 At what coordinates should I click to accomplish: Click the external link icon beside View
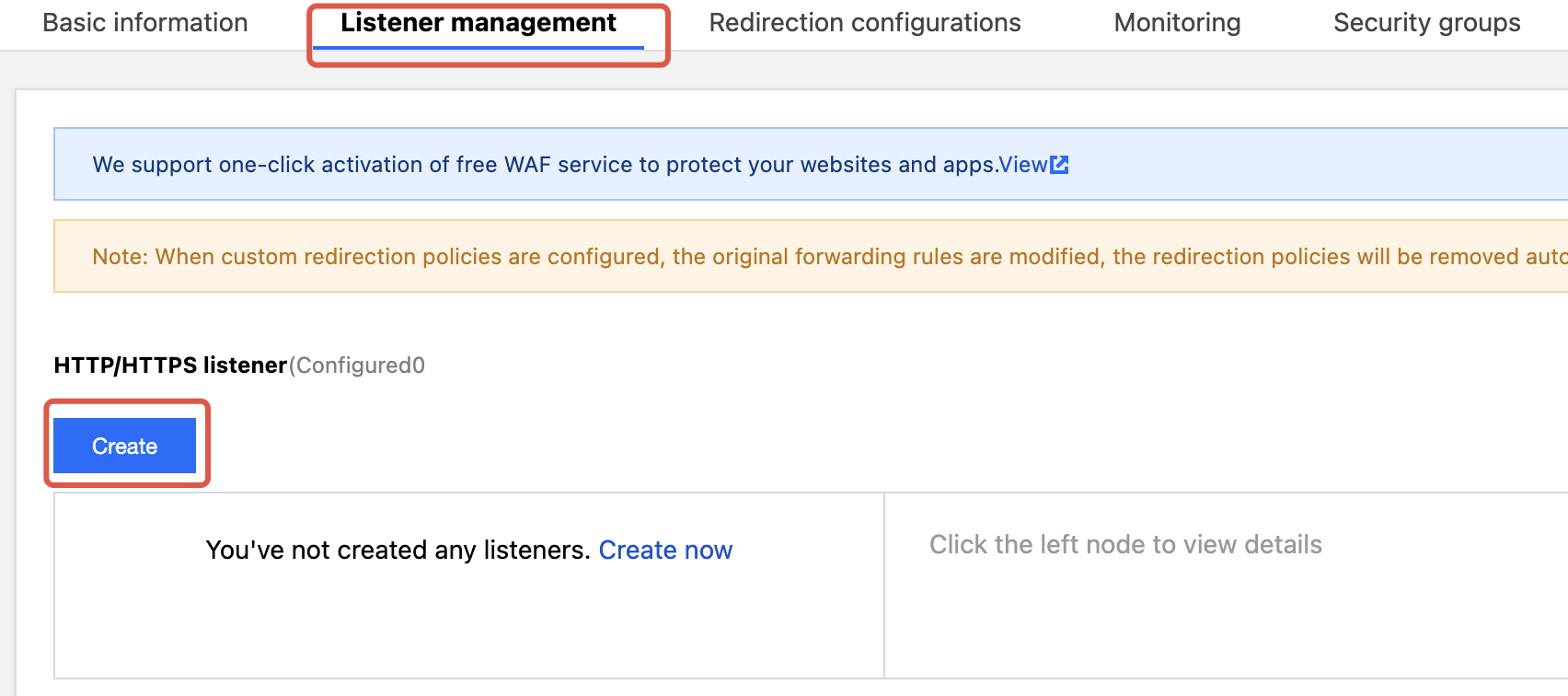[1060, 165]
